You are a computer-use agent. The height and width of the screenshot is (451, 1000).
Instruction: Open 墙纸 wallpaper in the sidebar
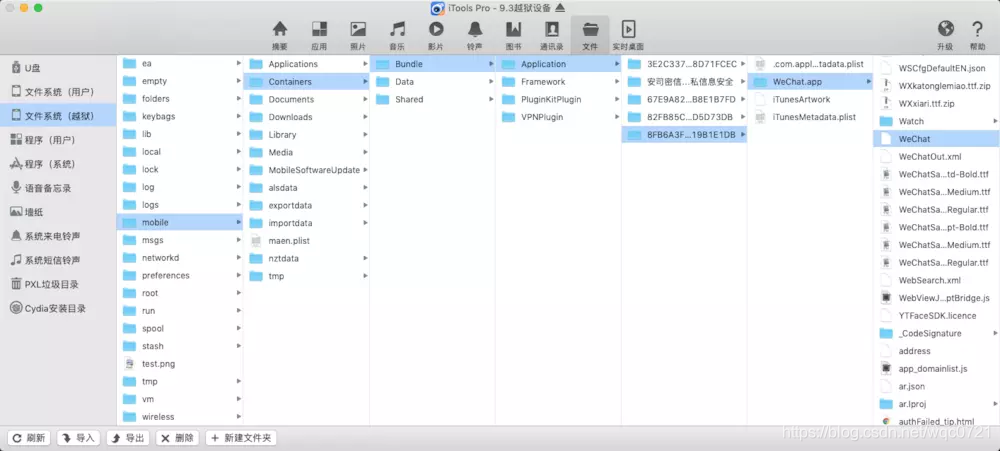click(59, 212)
